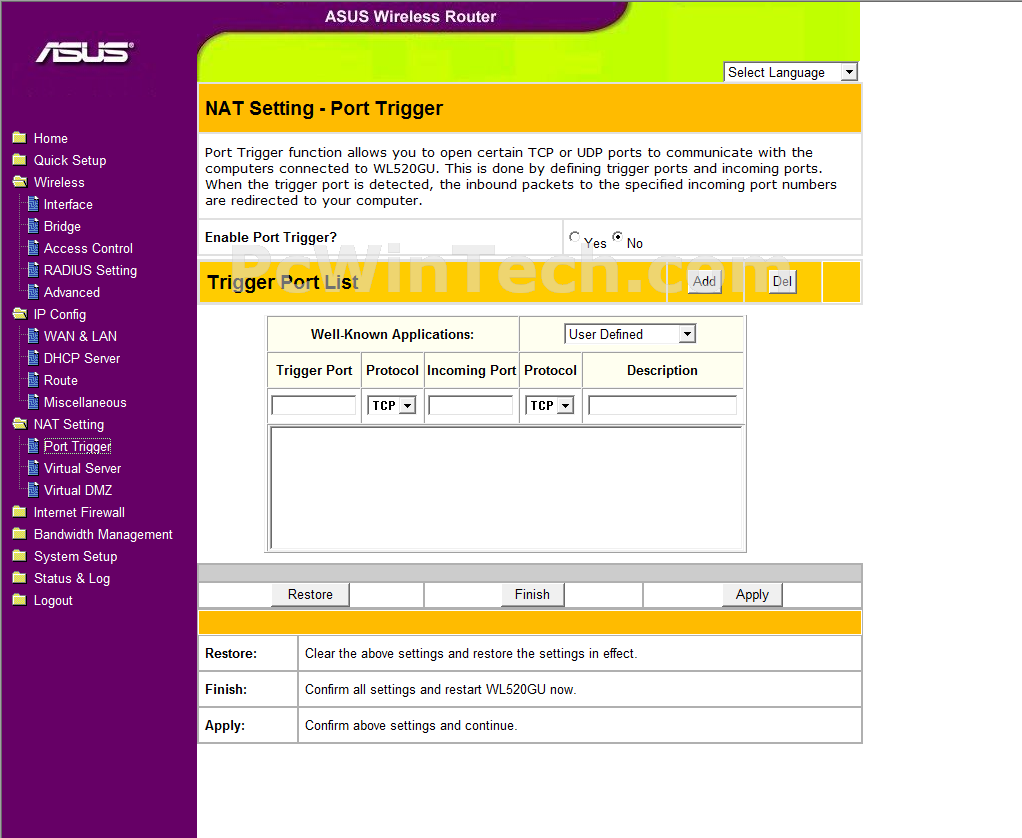Click the Restore button
This screenshot has height=838, width=1022.
pyautogui.click(x=310, y=594)
